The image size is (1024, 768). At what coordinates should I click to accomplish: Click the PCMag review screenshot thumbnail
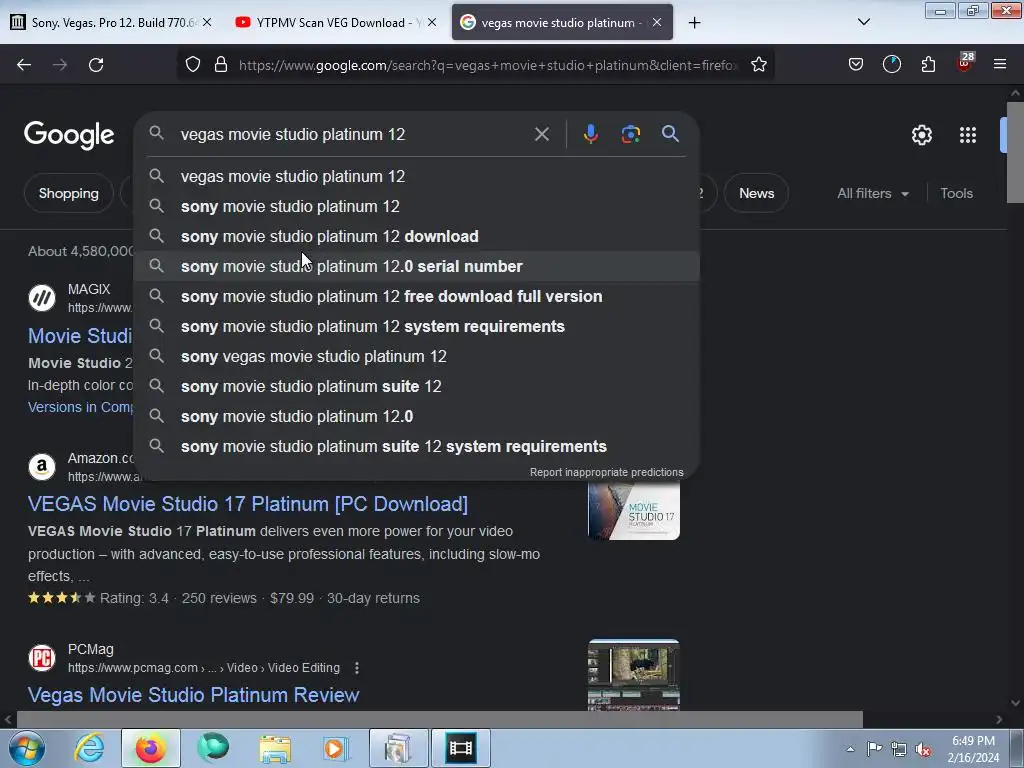[633, 675]
